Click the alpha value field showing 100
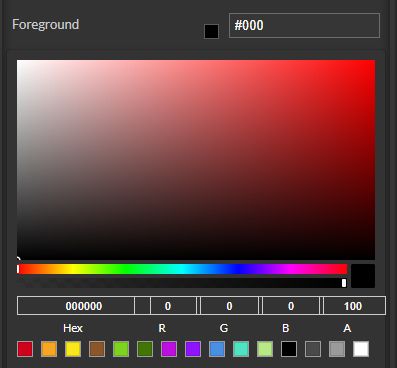Viewport: 397px width, 368px height. [x=354, y=306]
